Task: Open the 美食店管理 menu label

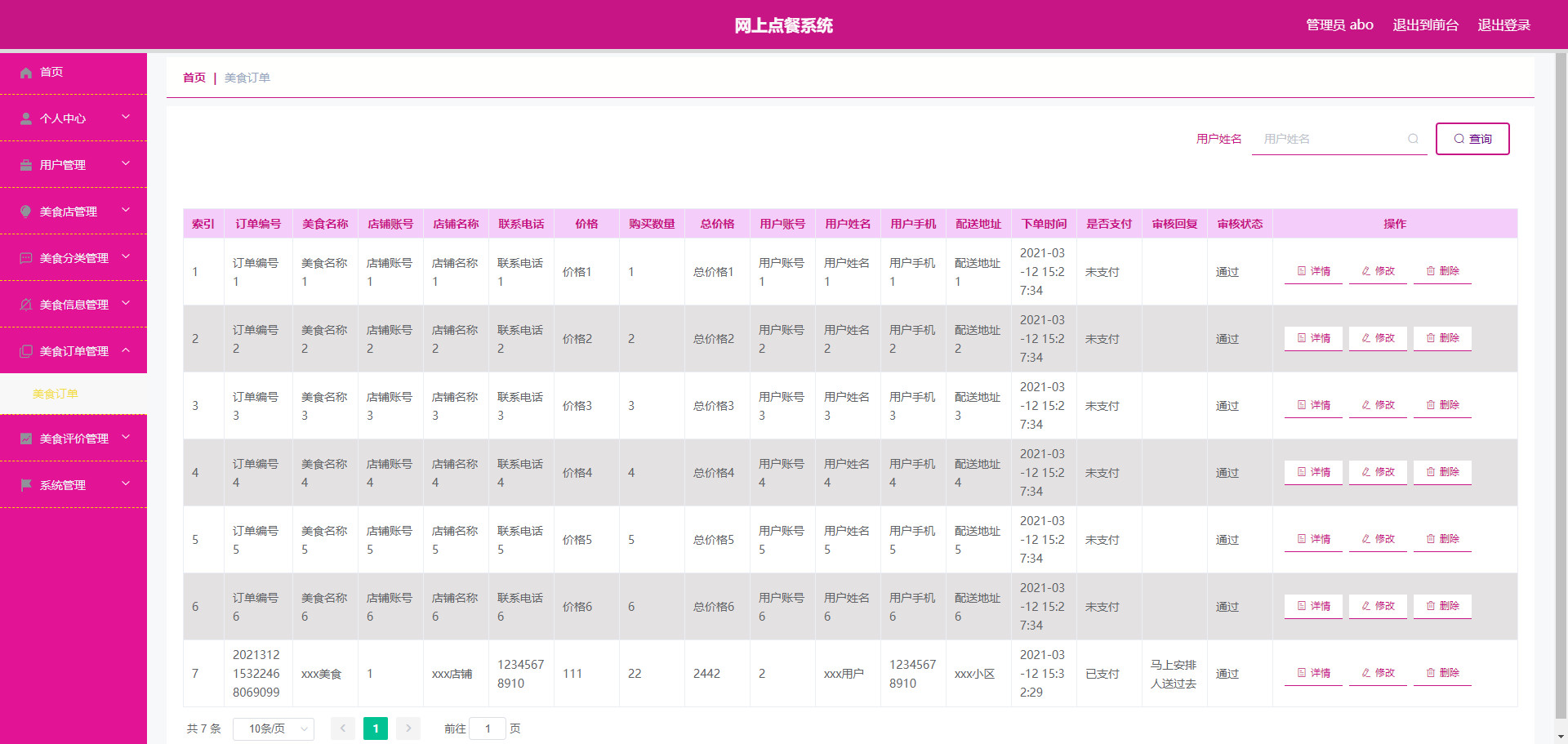Action: [x=69, y=212]
